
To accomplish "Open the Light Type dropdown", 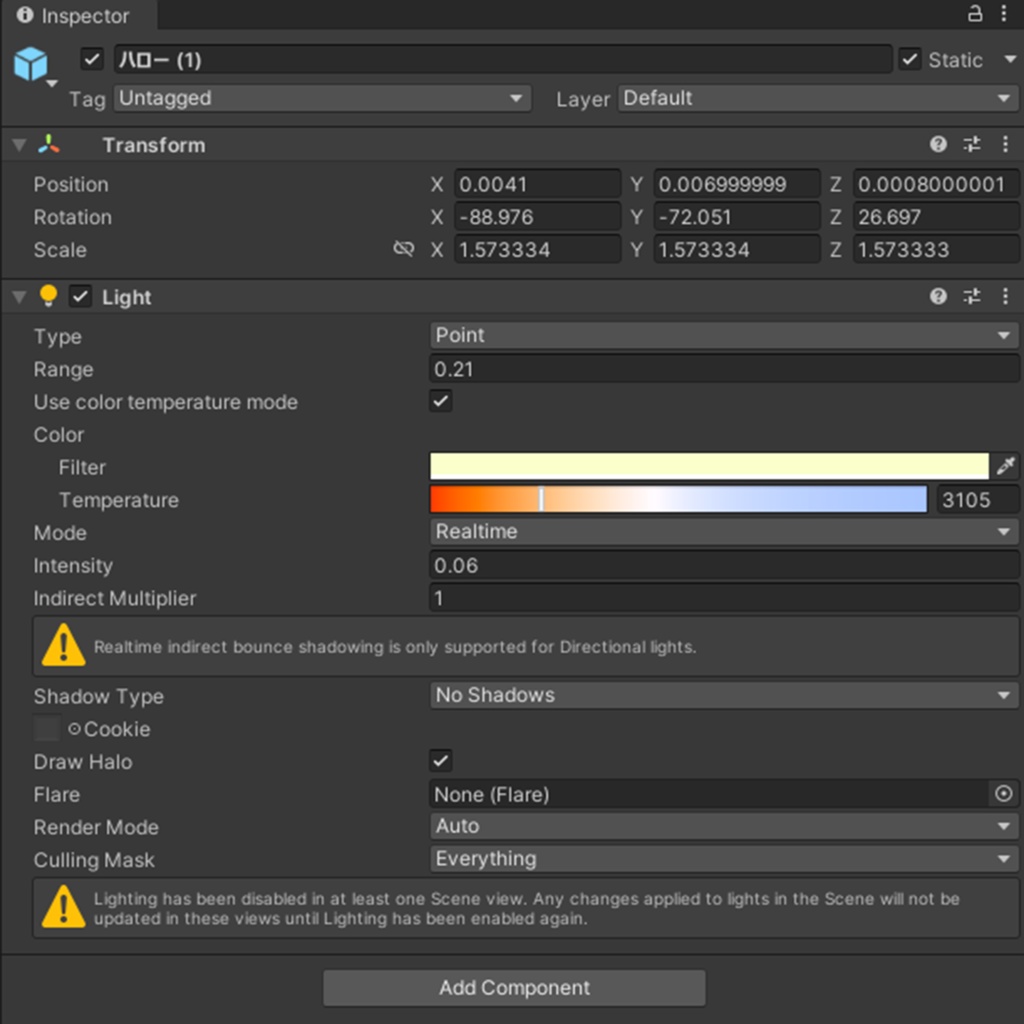I will (724, 336).
